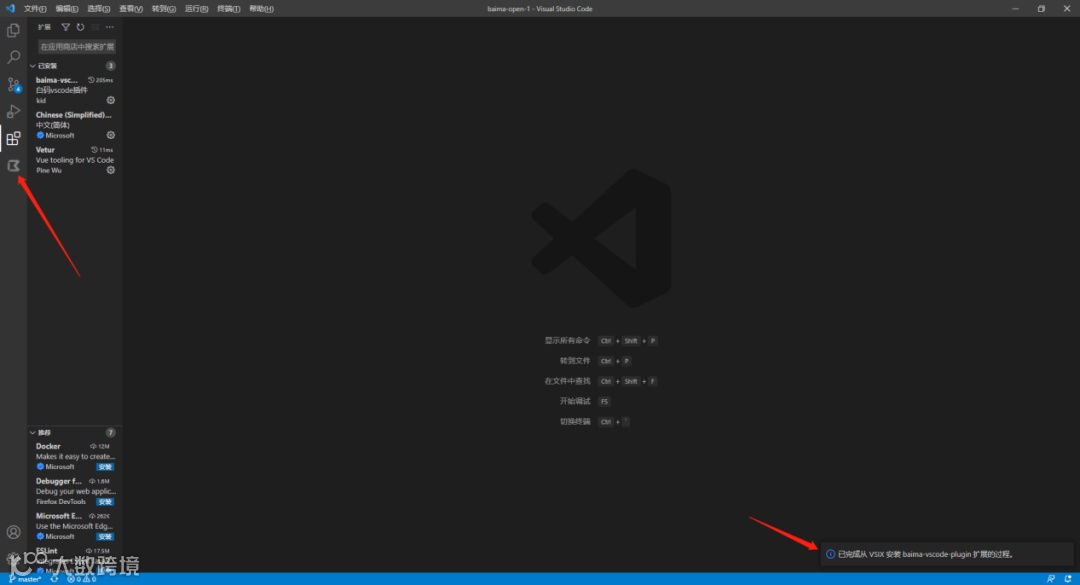Image resolution: width=1080 pixels, height=585 pixels.
Task: Open the 查看(V) menu
Action: (x=131, y=8)
